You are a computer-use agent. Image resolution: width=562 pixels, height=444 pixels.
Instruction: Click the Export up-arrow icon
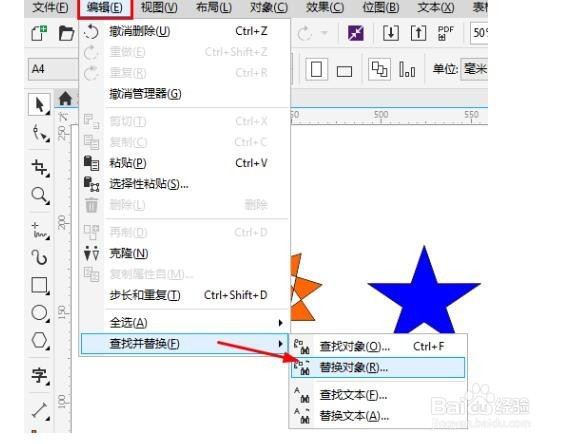[x=418, y=33]
